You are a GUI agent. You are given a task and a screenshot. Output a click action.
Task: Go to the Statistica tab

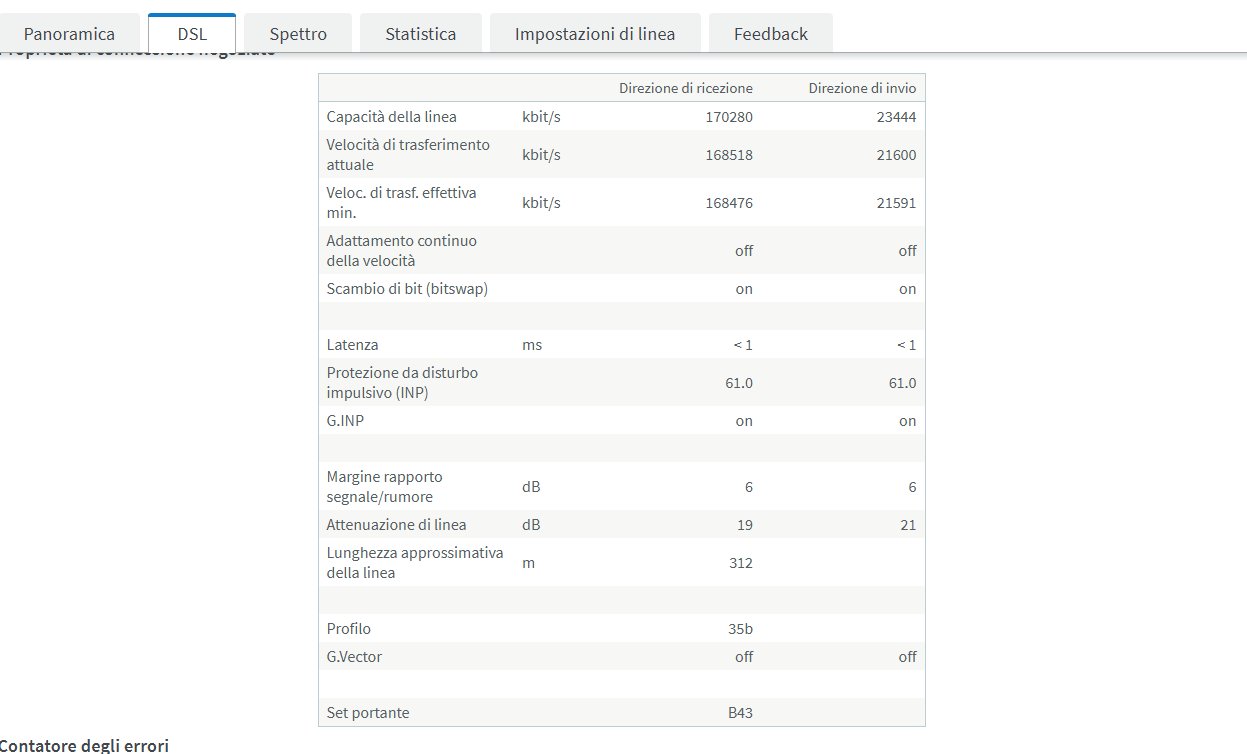(421, 33)
